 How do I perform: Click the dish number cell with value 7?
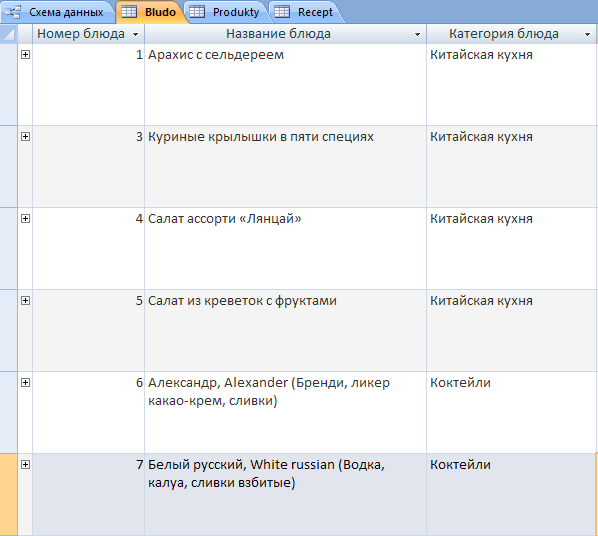[x=88, y=495]
